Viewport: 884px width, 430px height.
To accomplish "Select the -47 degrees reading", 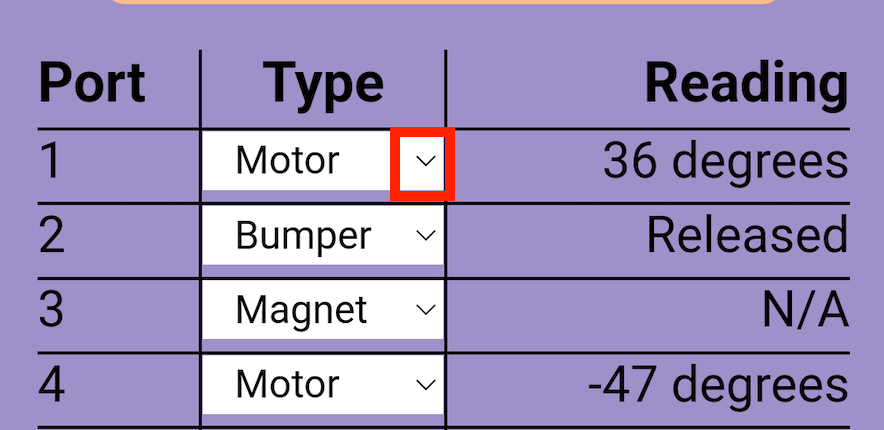I will (x=718, y=385).
